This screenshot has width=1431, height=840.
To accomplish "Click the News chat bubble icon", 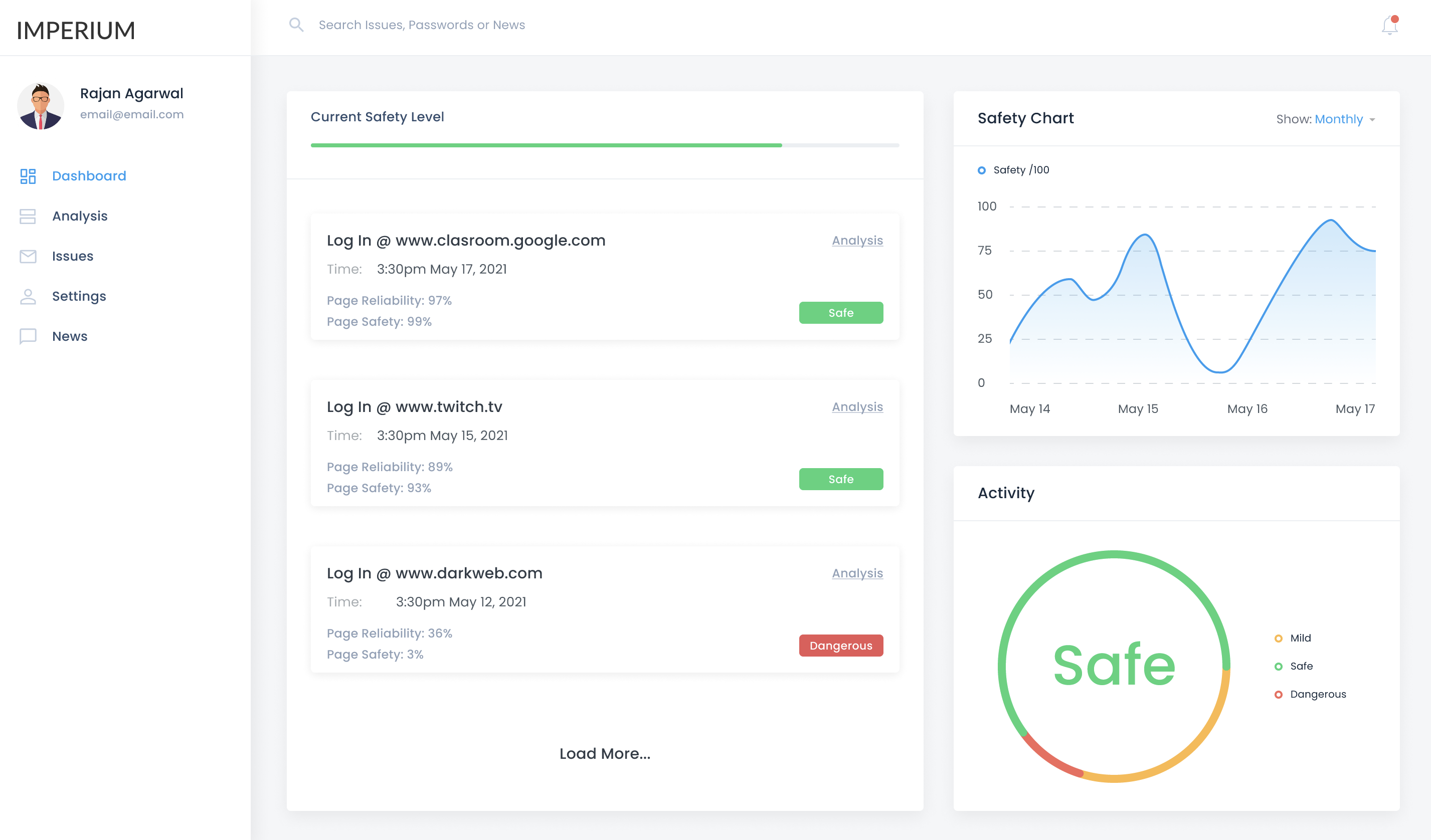I will tap(28, 337).
